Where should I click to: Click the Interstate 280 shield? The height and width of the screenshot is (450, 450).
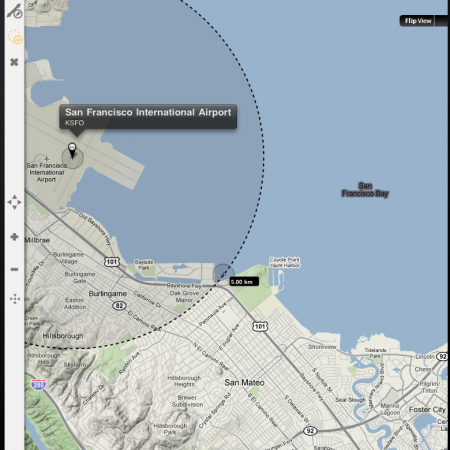click(x=39, y=384)
